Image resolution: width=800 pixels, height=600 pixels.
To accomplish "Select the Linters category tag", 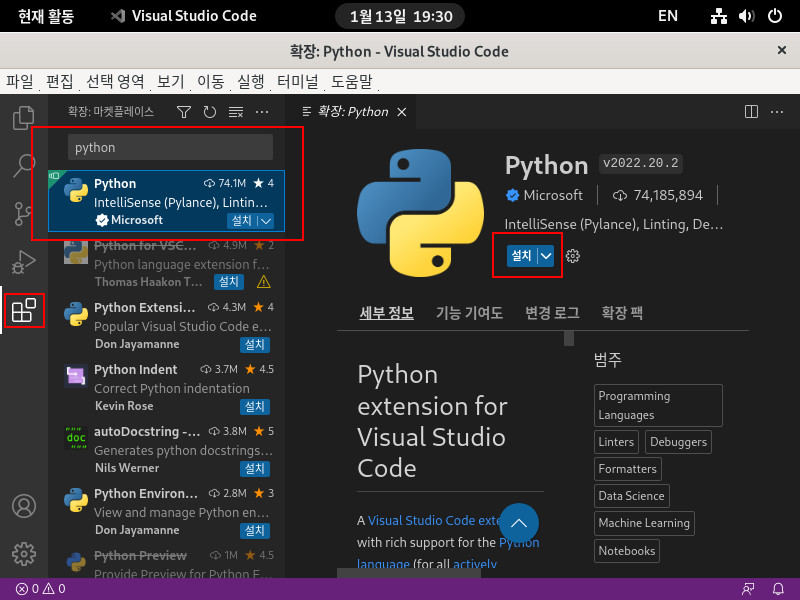I will click(x=616, y=442).
